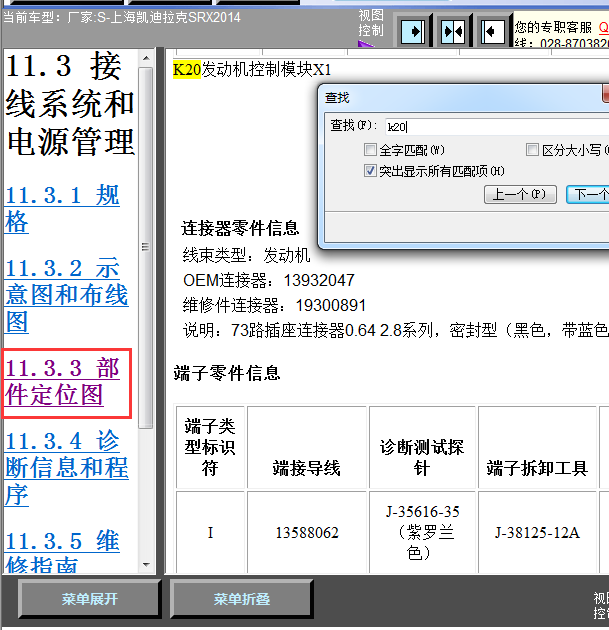Click the 菜单折叠 button
Image resolution: width=609 pixels, height=630 pixels.
point(241,599)
